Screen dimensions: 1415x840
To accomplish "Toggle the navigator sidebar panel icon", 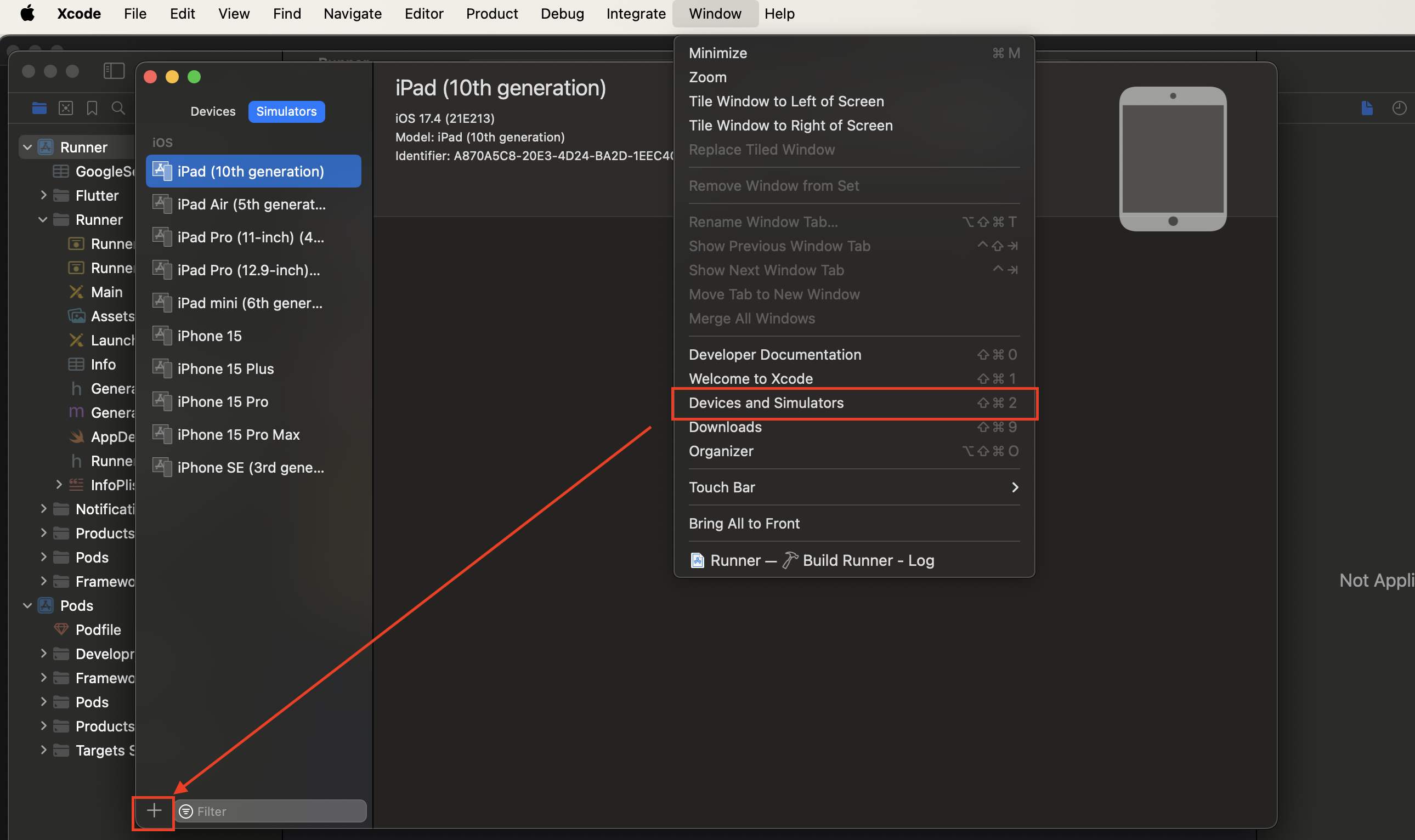I will [114, 71].
